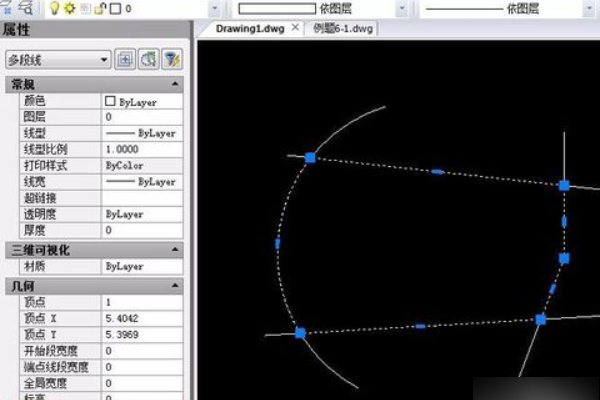Open the lineweight 依图层 dropdown
This screenshot has height=400, width=600.
click(402, 8)
